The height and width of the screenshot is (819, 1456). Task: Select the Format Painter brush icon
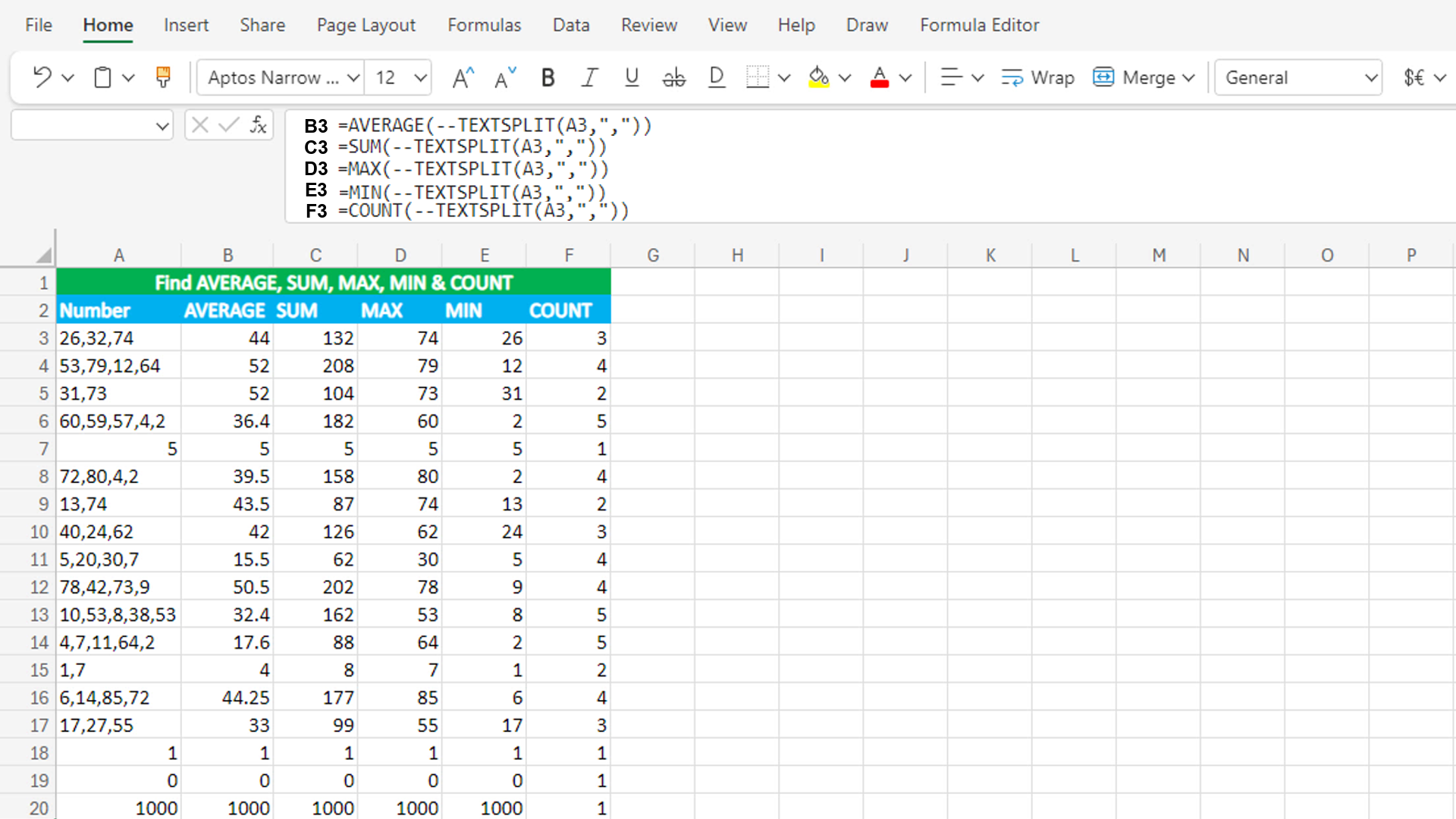163,77
